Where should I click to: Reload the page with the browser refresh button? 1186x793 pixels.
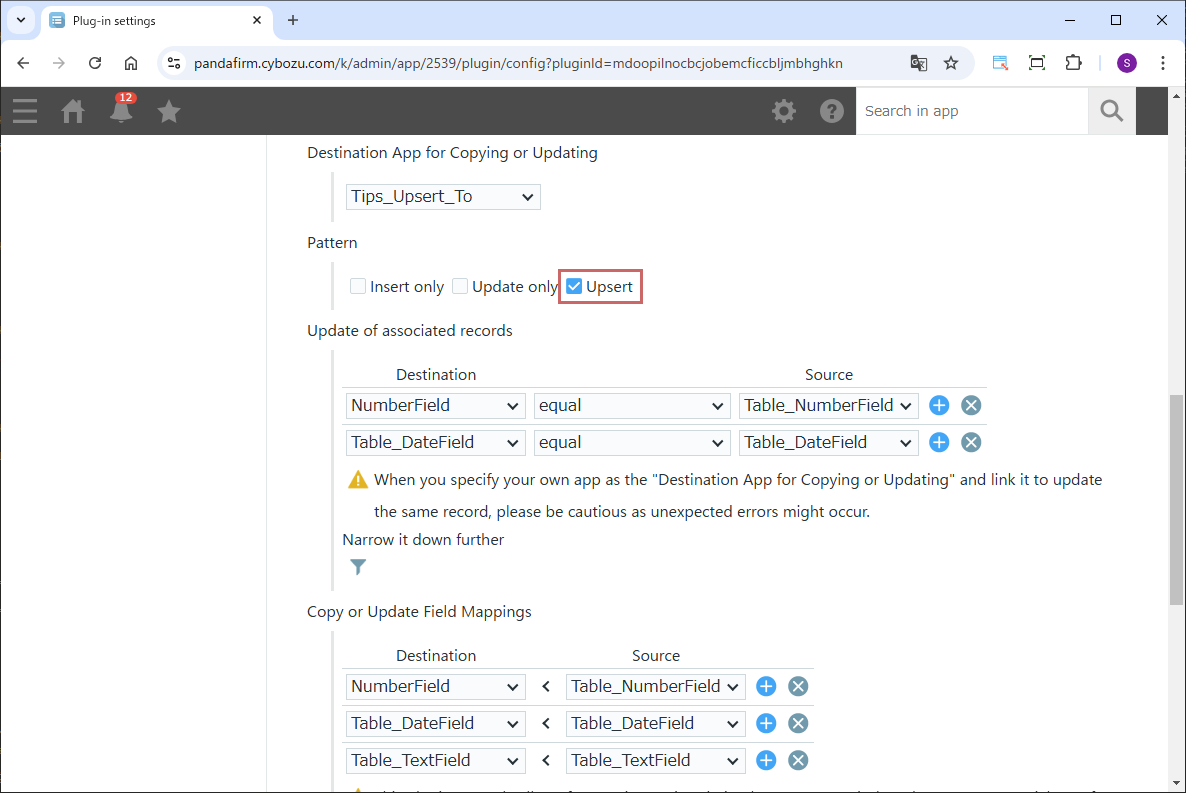point(95,63)
